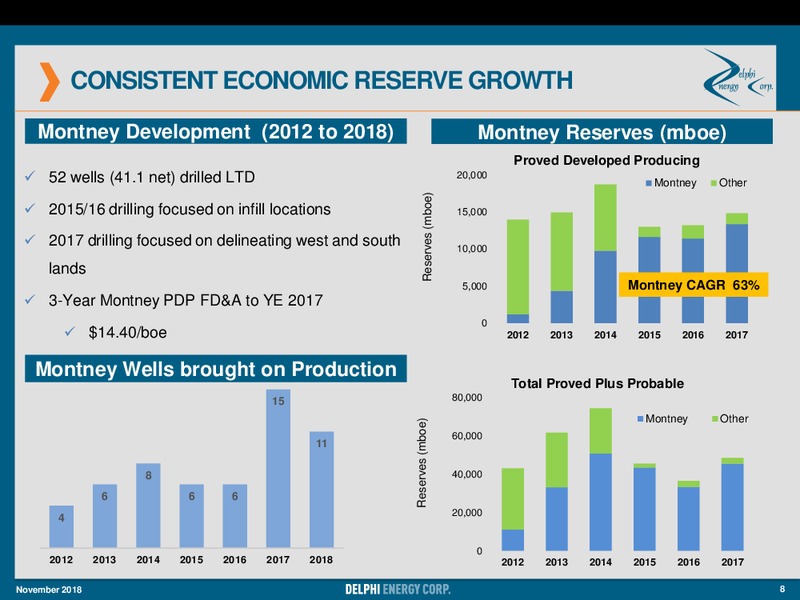Click the '5,000' axis label

474,286
